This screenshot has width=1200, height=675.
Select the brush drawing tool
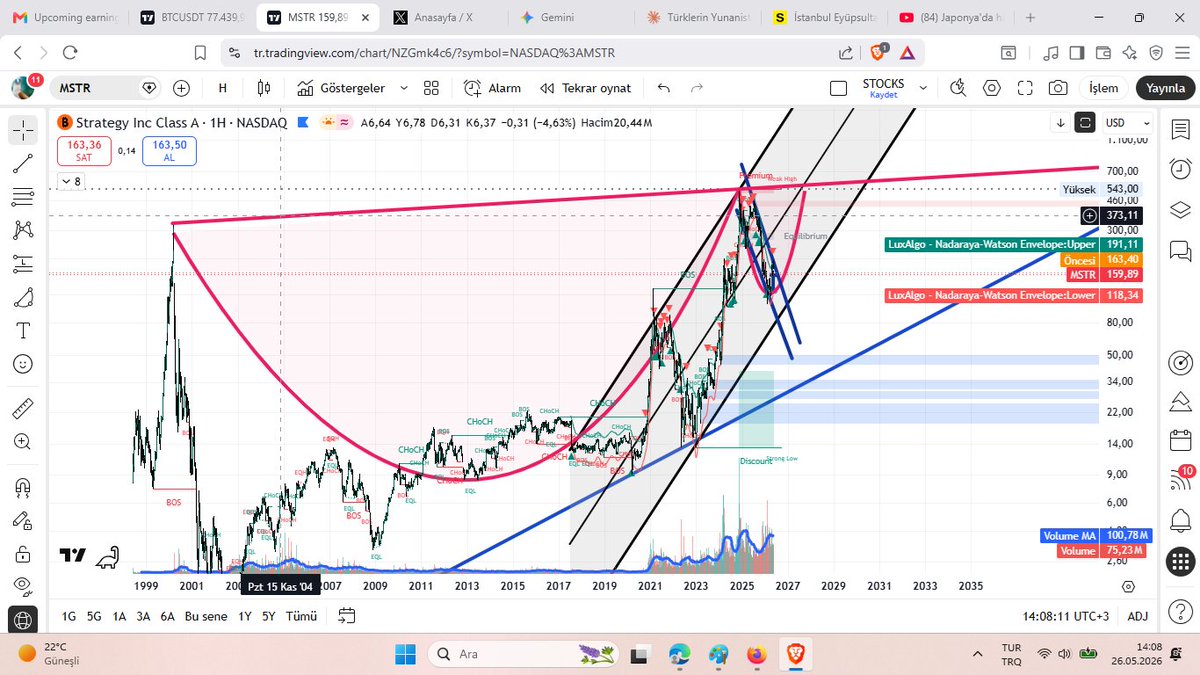(23, 297)
